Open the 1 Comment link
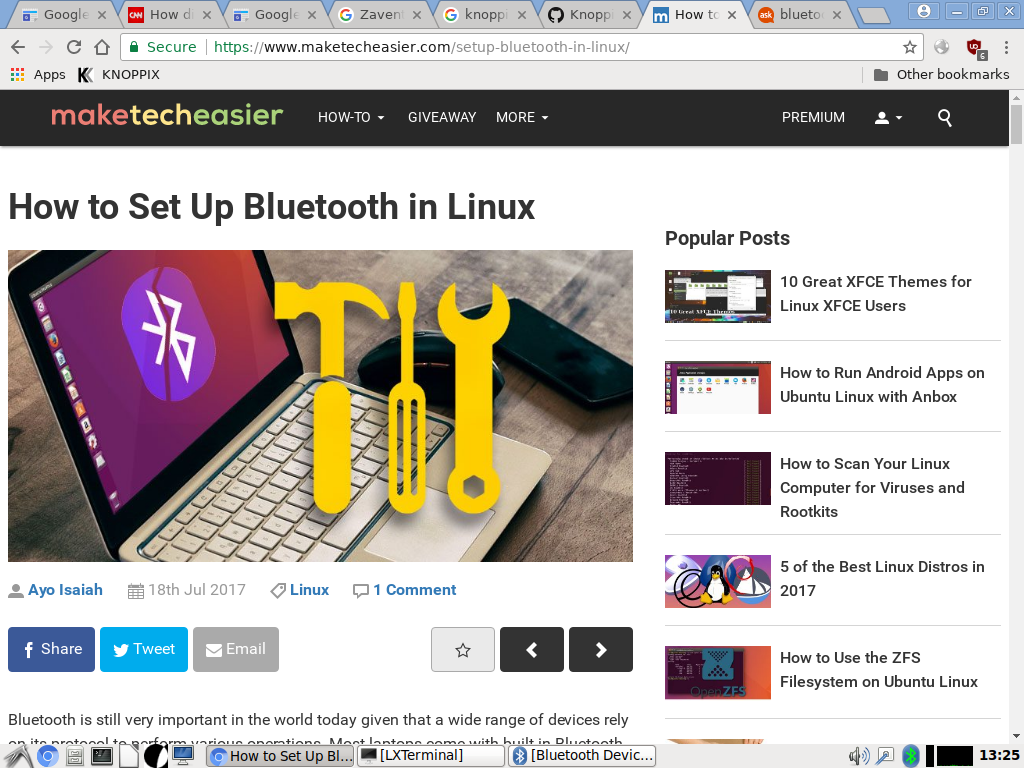 pyautogui.click(x=414, y=590)
